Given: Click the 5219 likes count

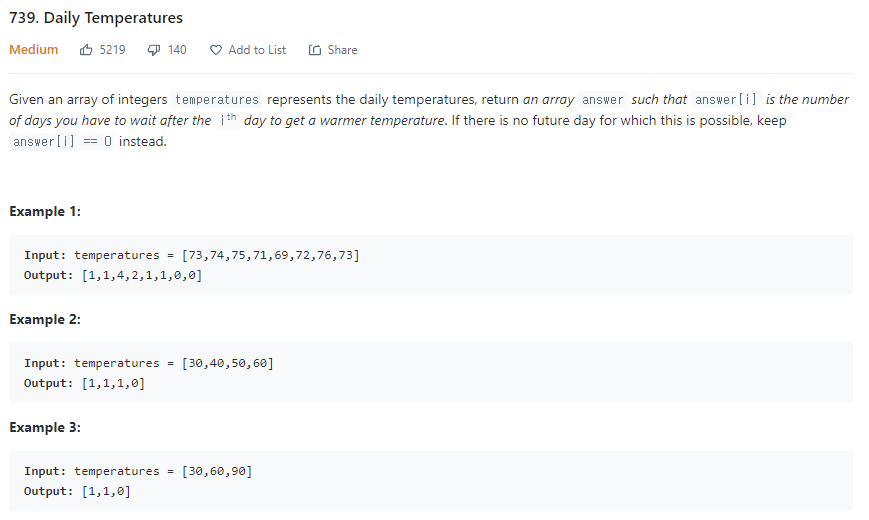Looking at the screenshot, I should 113,50.
